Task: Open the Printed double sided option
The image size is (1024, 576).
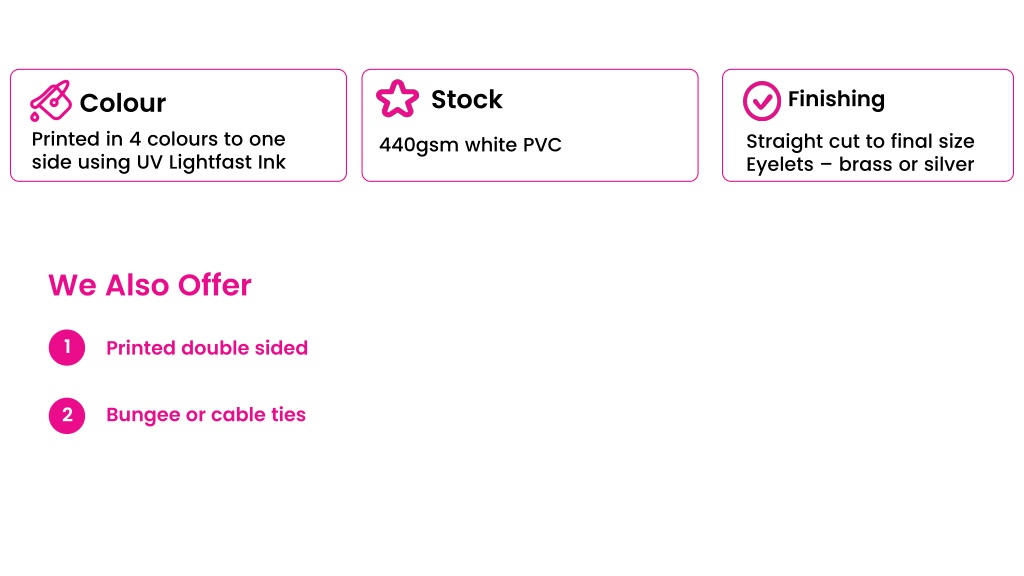Action: click(207, 347)
